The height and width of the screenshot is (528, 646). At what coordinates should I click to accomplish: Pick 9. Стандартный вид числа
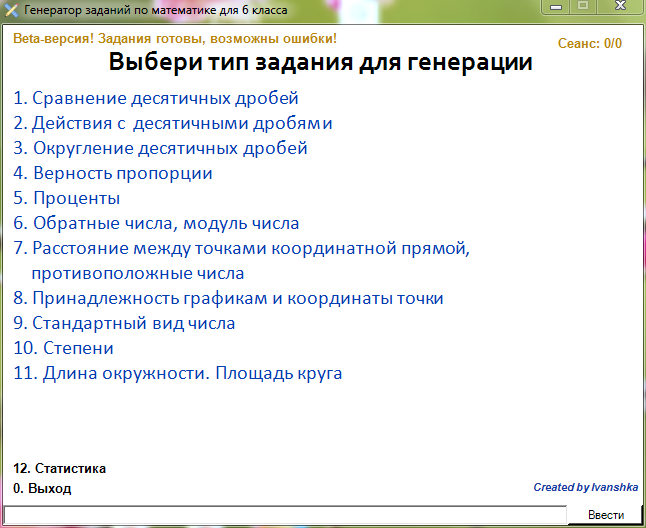[x=124, y=323]
